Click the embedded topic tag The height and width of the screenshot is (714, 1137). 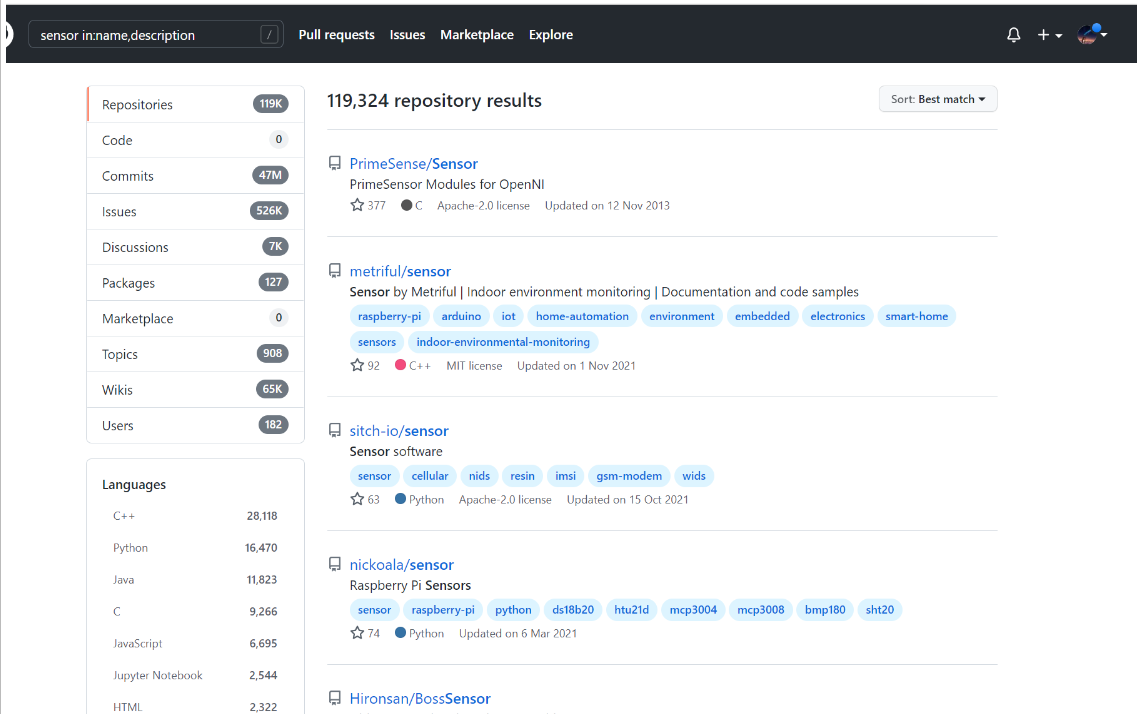[762, 316]
